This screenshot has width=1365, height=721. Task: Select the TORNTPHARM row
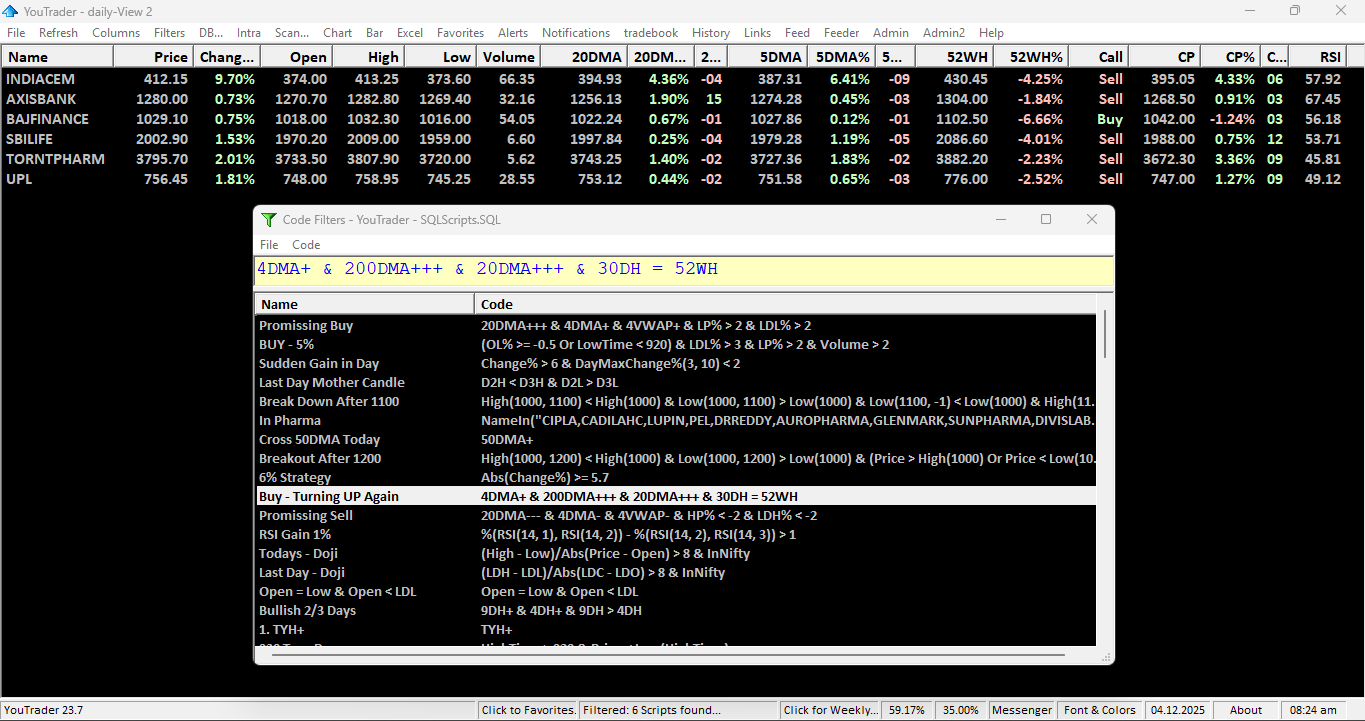click(682, 159)
